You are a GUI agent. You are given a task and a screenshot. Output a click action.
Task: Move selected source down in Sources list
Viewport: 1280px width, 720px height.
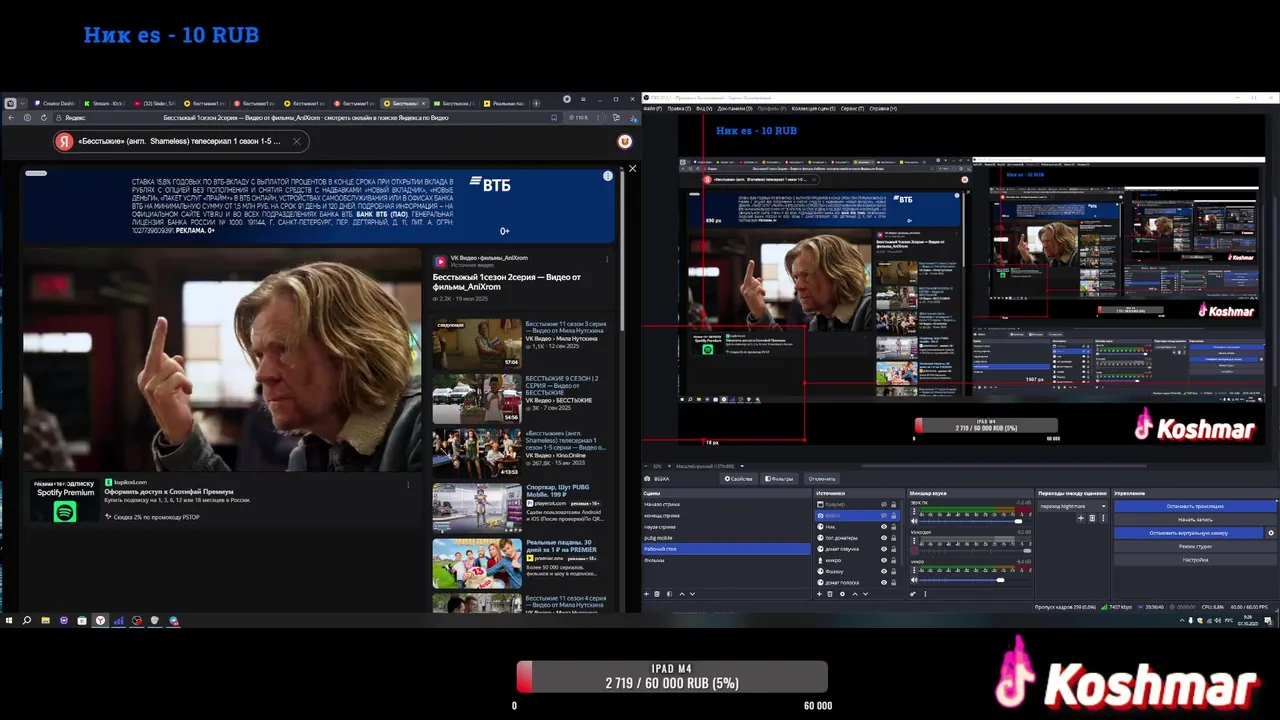point(865,594)
